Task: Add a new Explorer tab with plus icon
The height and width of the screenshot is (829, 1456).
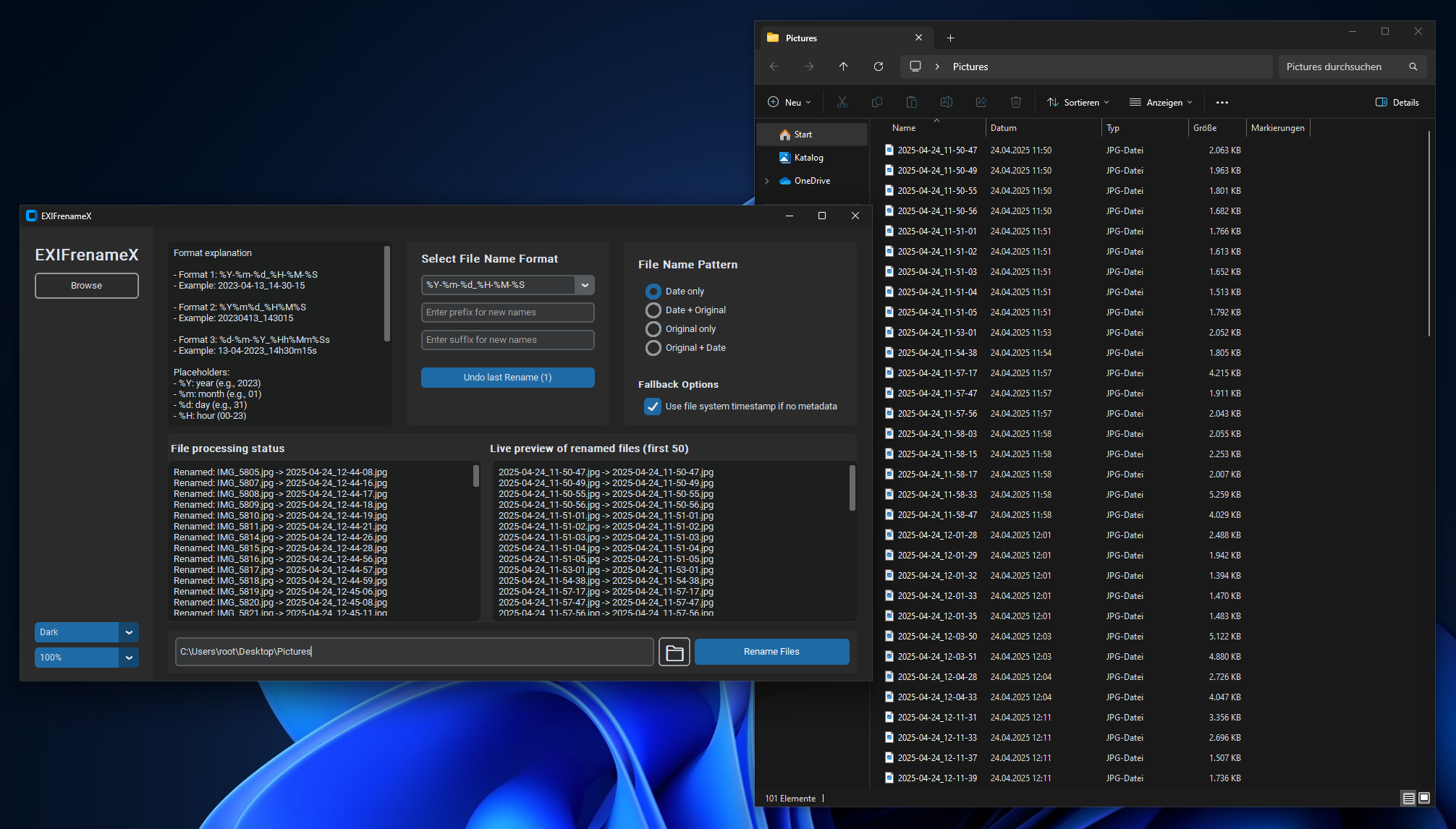Action: pyautogui.click(x=951, y=38)
